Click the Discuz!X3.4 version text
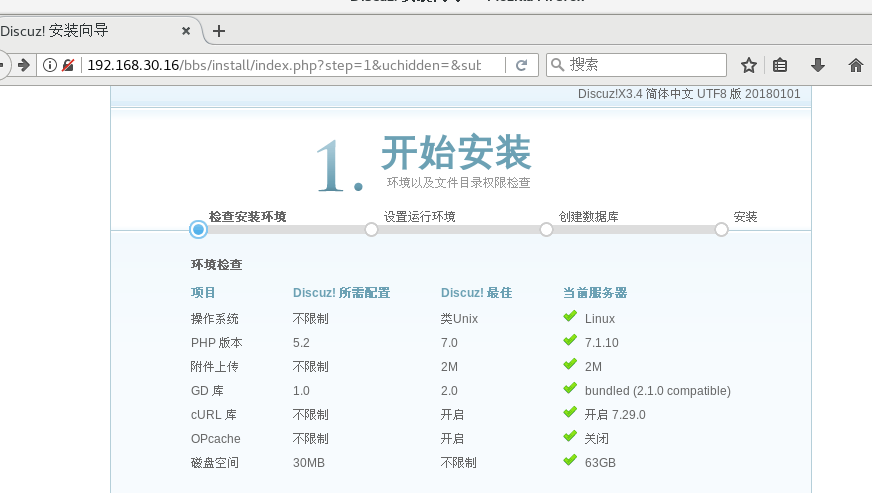The height and width of the screenshot is (493, 872). [x=689, y=93]
